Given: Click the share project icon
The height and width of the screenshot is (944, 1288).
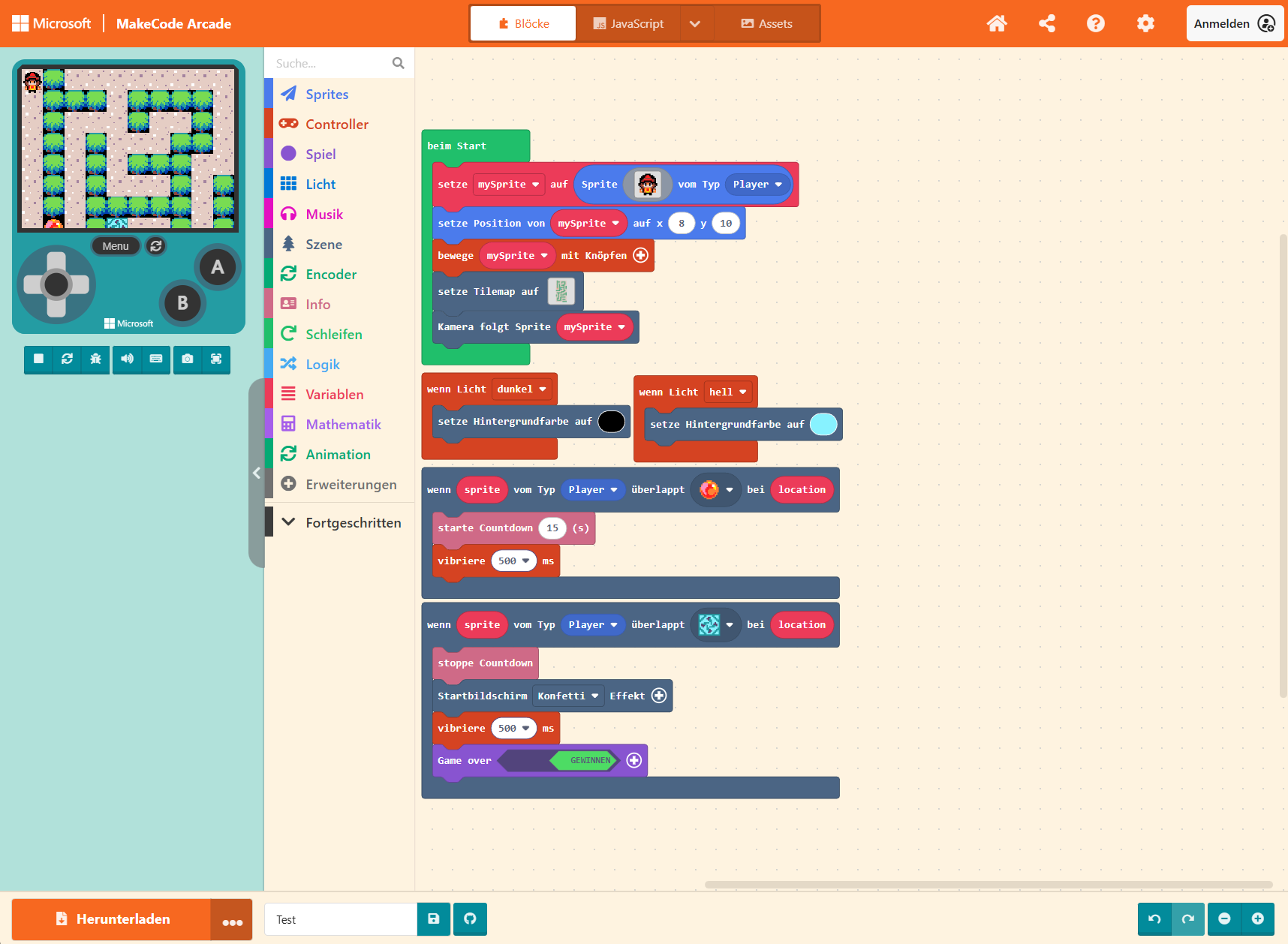Looking at the screenshot, I should click(x=1046, y=24).
